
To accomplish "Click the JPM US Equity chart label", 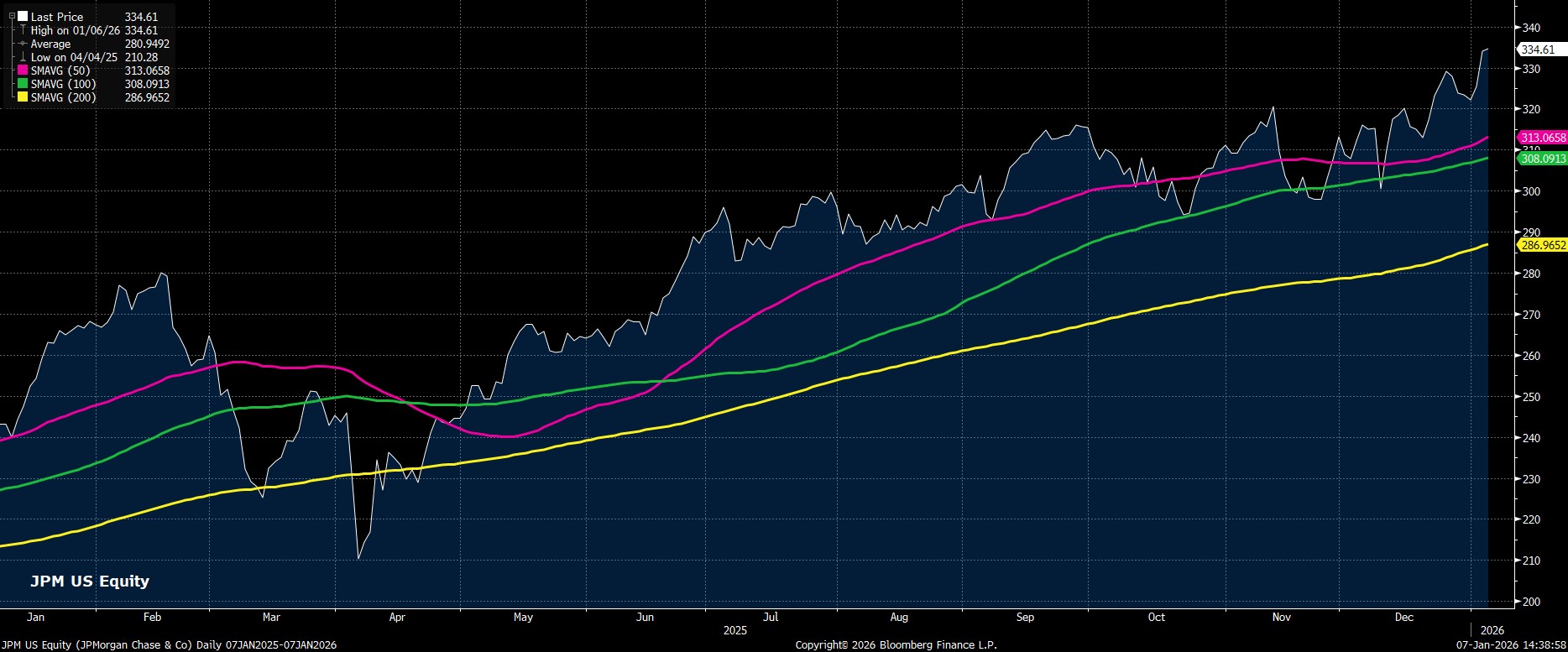I will pos(90,581).
